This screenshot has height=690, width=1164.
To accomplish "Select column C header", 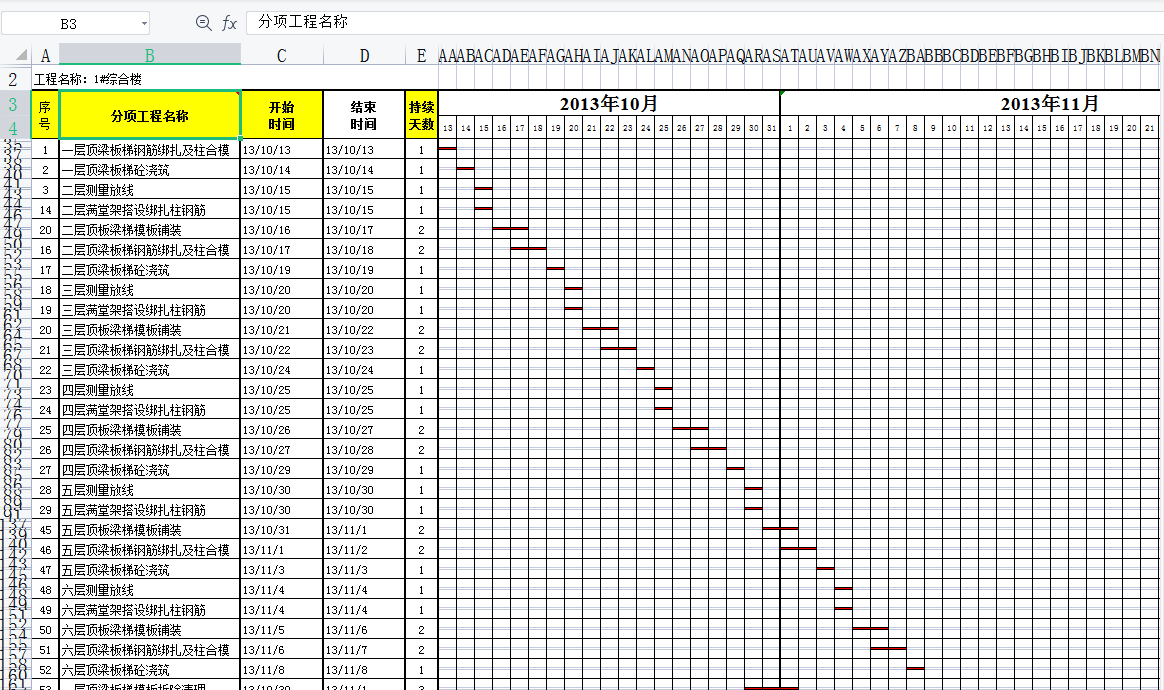I will 281,56.
